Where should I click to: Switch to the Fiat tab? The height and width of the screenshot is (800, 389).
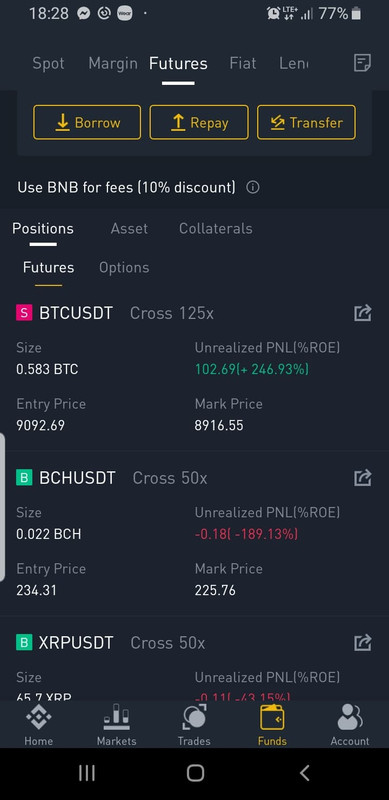(243, 63)
